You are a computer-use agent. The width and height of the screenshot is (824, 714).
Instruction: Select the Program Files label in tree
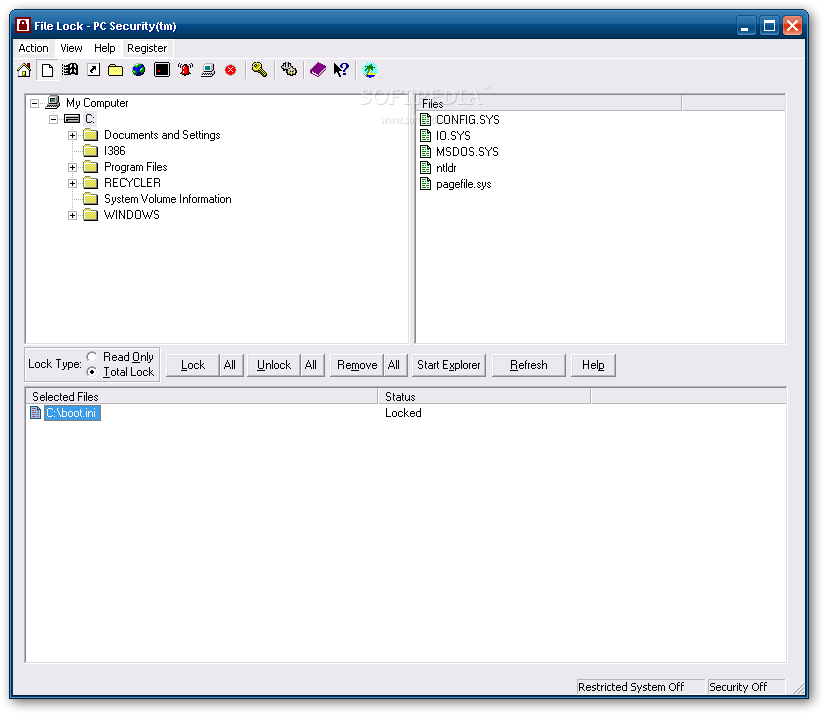click(x=136, y=167)
